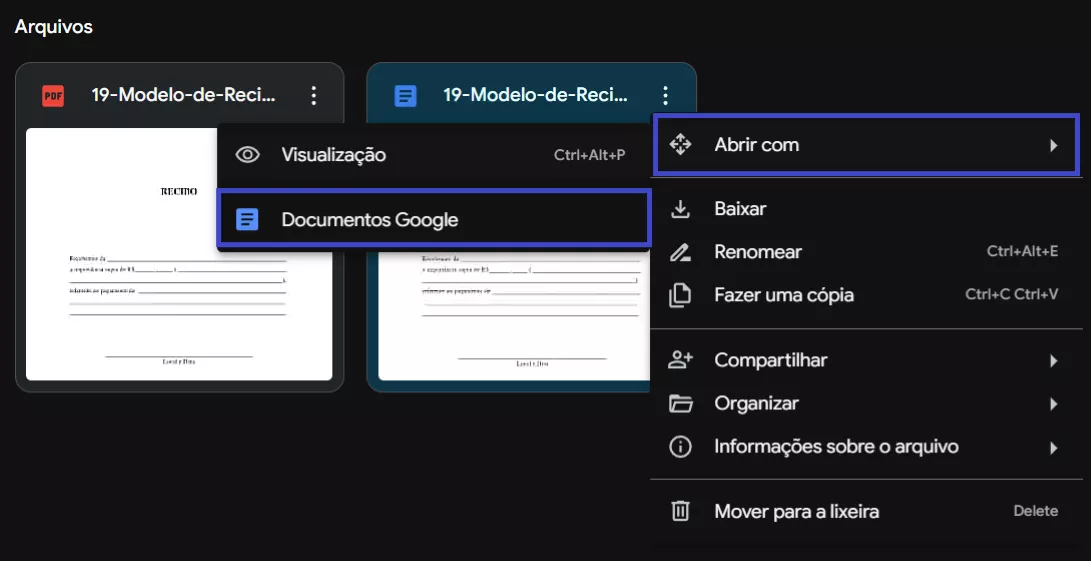
Task: Click the folder icon beside Organizar
Action: click(680, 404)
